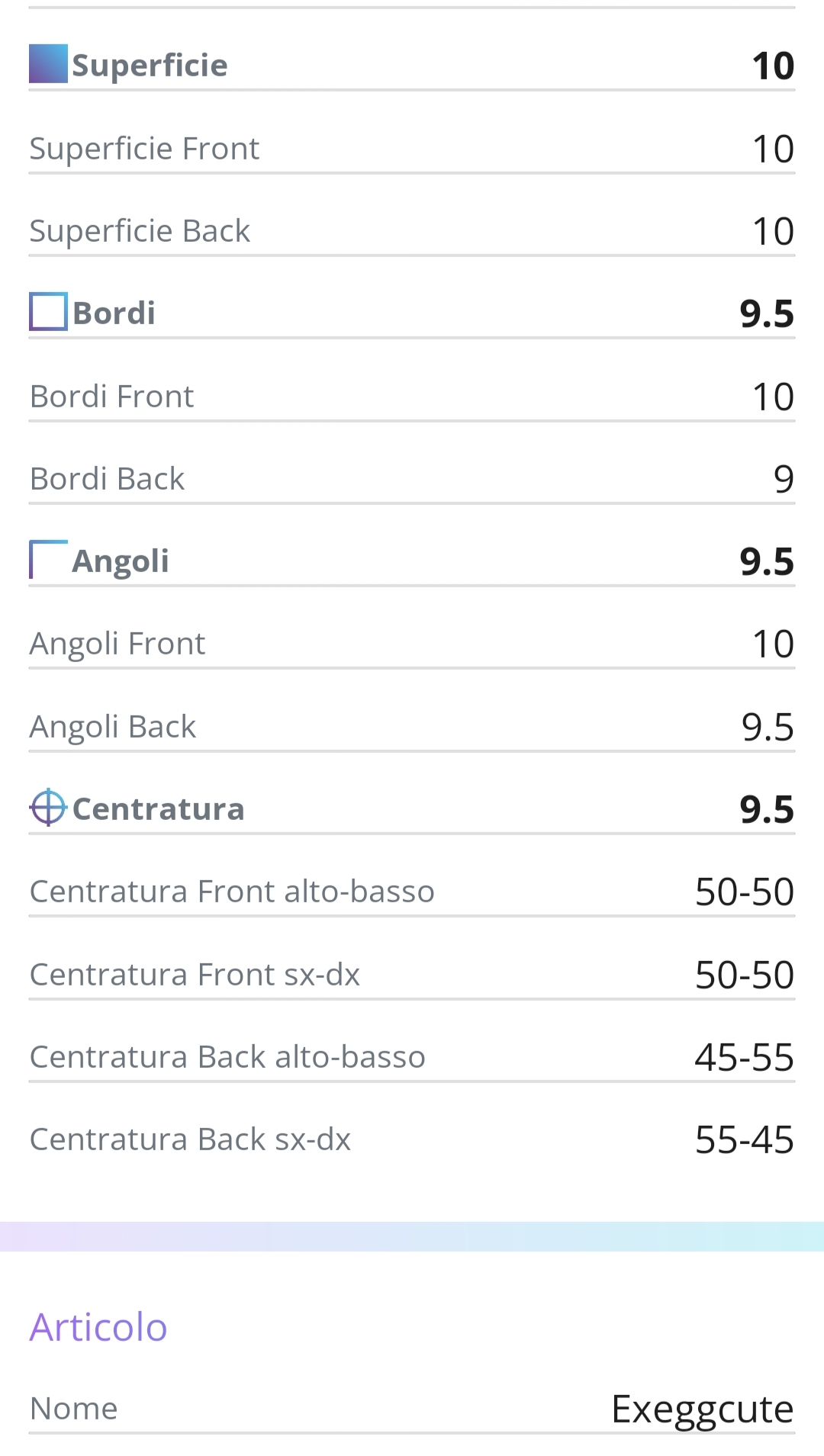The width and height of the screenshot is (824, 1456).
Task: Tap the gradient divider bar above Articolo
Action: pos(412,1236)
